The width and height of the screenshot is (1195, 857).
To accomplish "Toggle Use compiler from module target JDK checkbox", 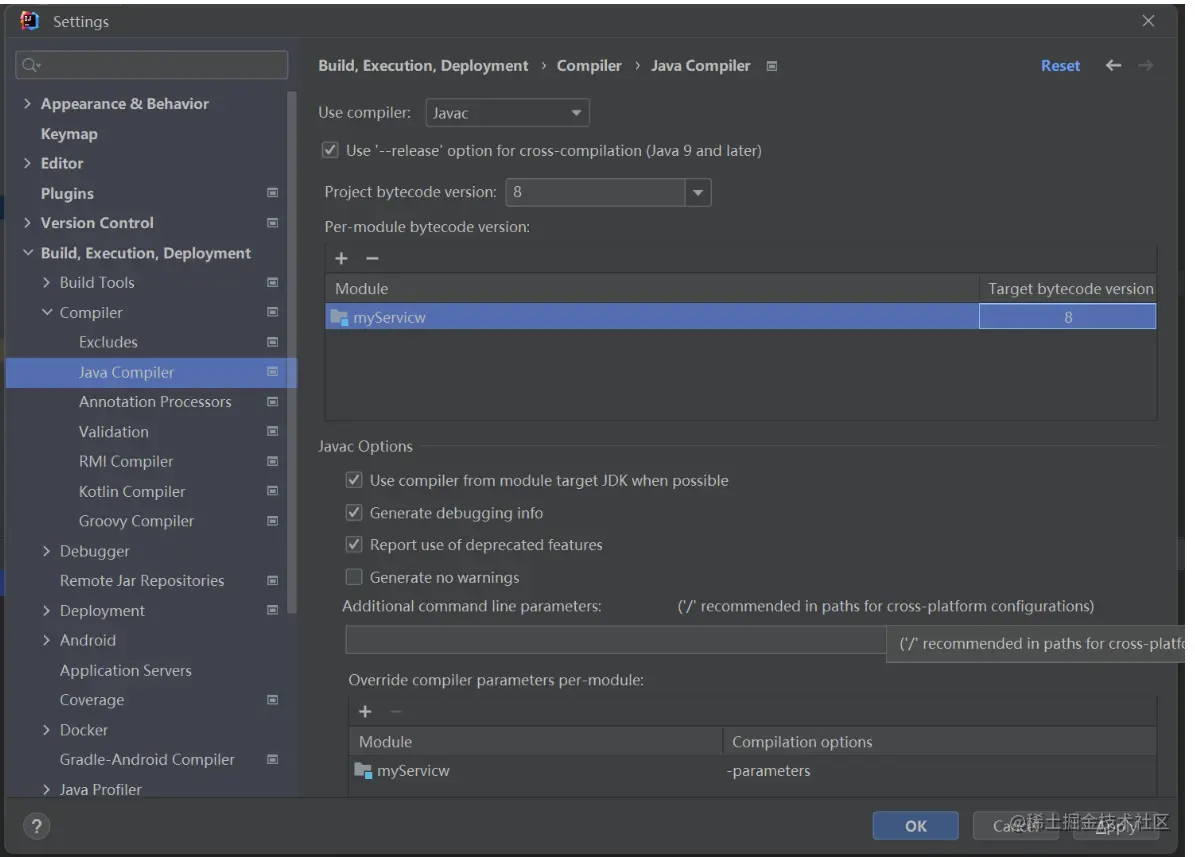I will [x=354, y=480].
